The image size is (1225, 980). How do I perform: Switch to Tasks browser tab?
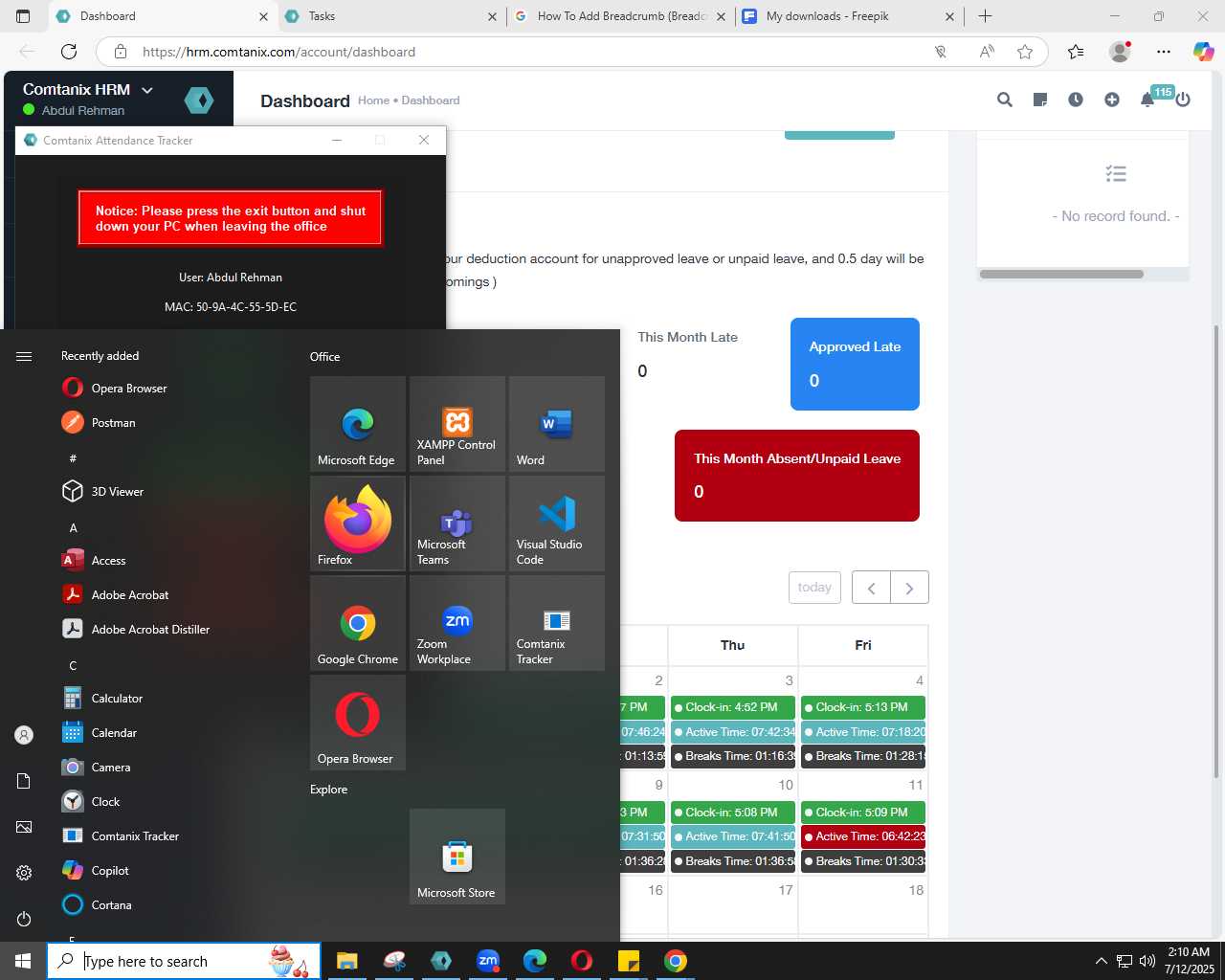click(x=390, y=16)
